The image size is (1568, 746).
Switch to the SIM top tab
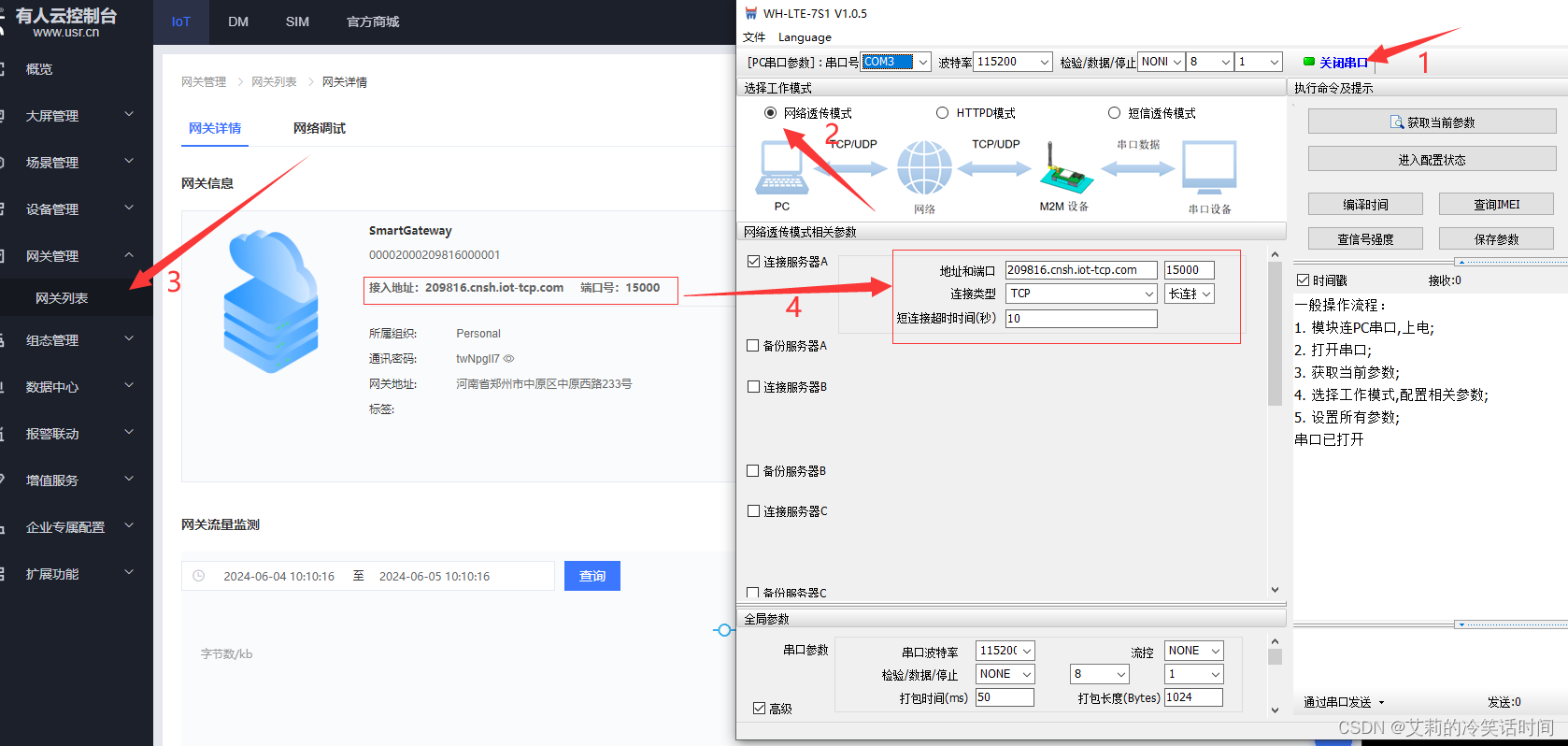(x=297, y=22)
